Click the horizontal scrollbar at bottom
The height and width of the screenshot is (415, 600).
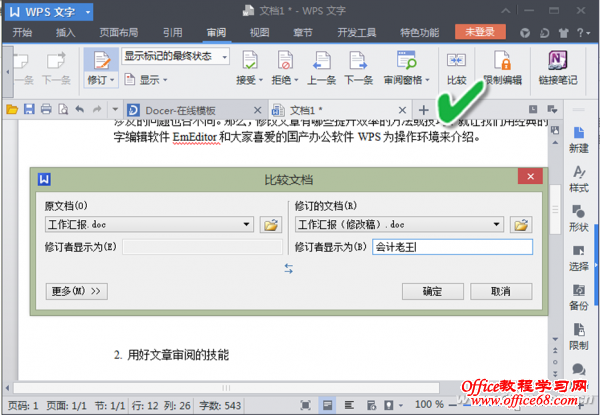tap(226, 388)
